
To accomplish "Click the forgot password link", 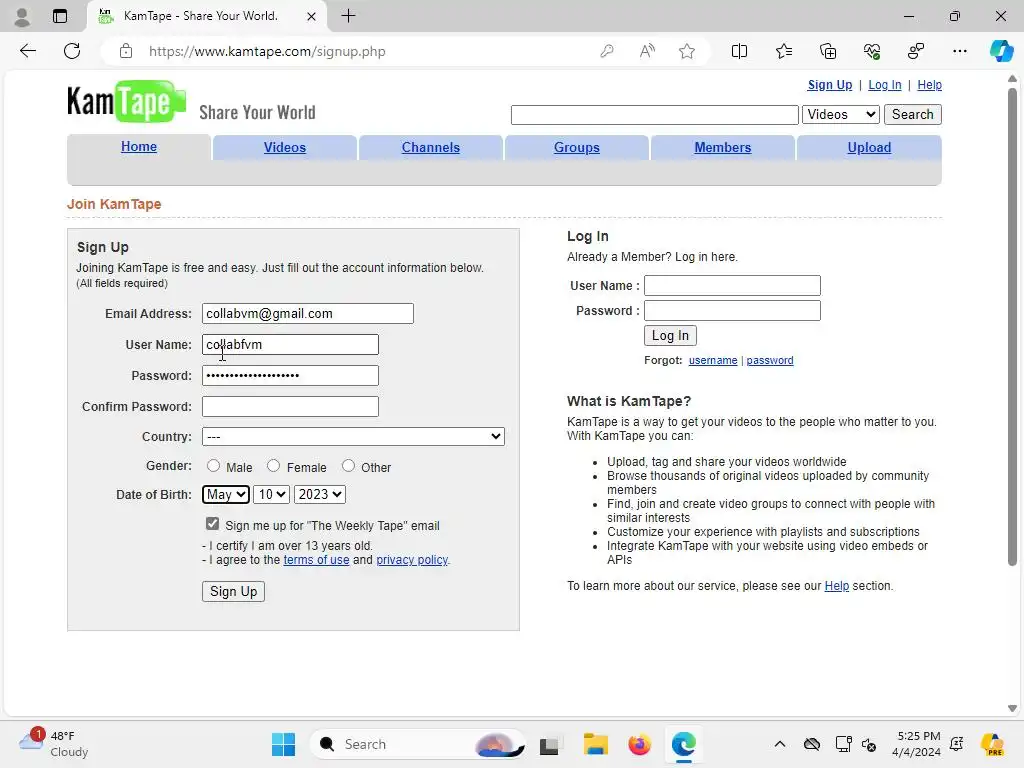I will click(770, 360).
